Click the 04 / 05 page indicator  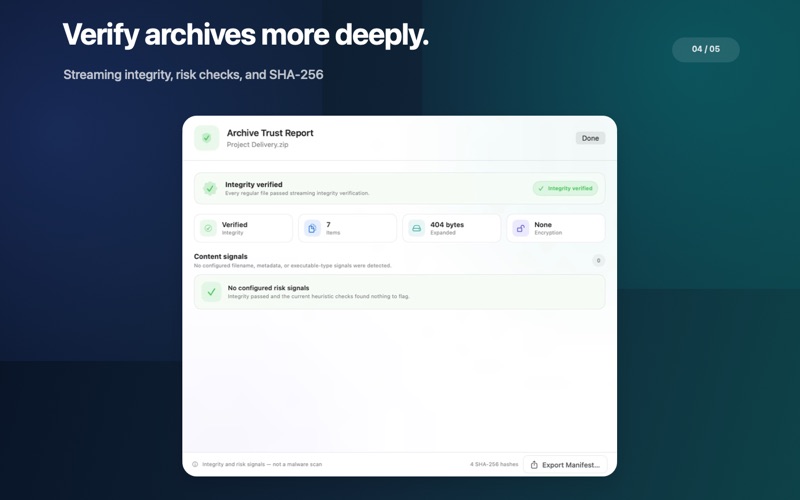[706, 49]
